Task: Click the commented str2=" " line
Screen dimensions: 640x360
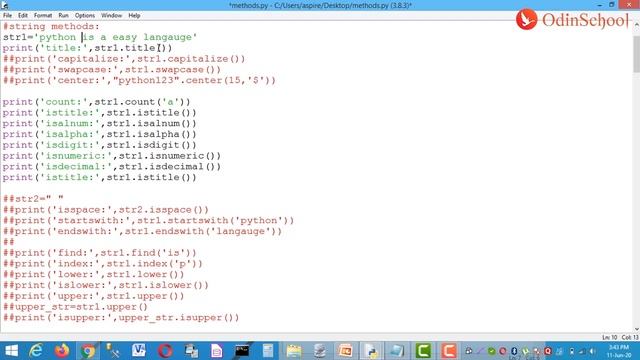Action: [33, 199]
